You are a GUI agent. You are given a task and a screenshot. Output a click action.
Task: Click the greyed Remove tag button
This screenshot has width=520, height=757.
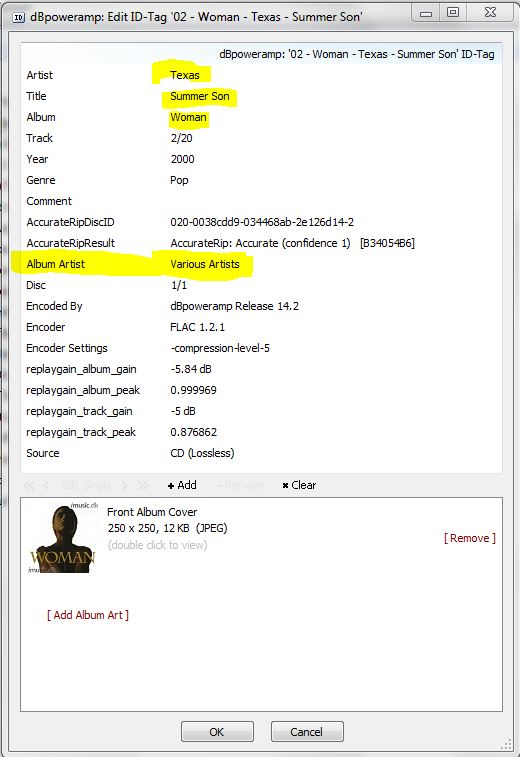(x=240, y=485)
